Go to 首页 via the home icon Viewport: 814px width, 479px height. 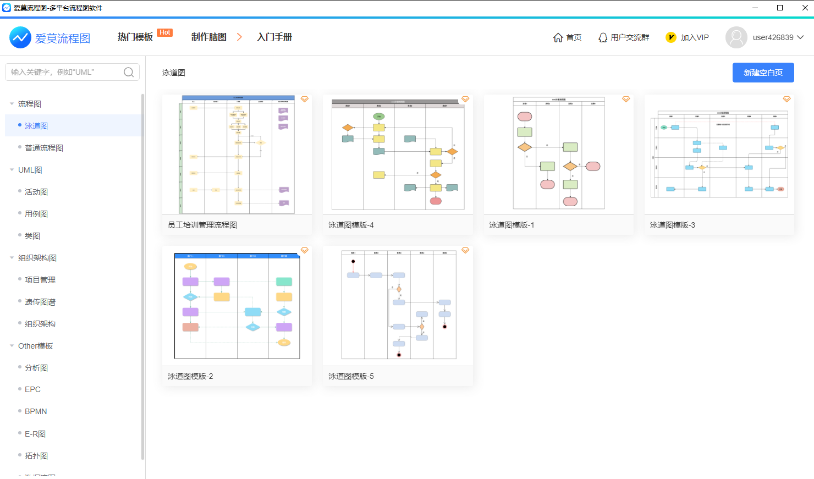558,37
